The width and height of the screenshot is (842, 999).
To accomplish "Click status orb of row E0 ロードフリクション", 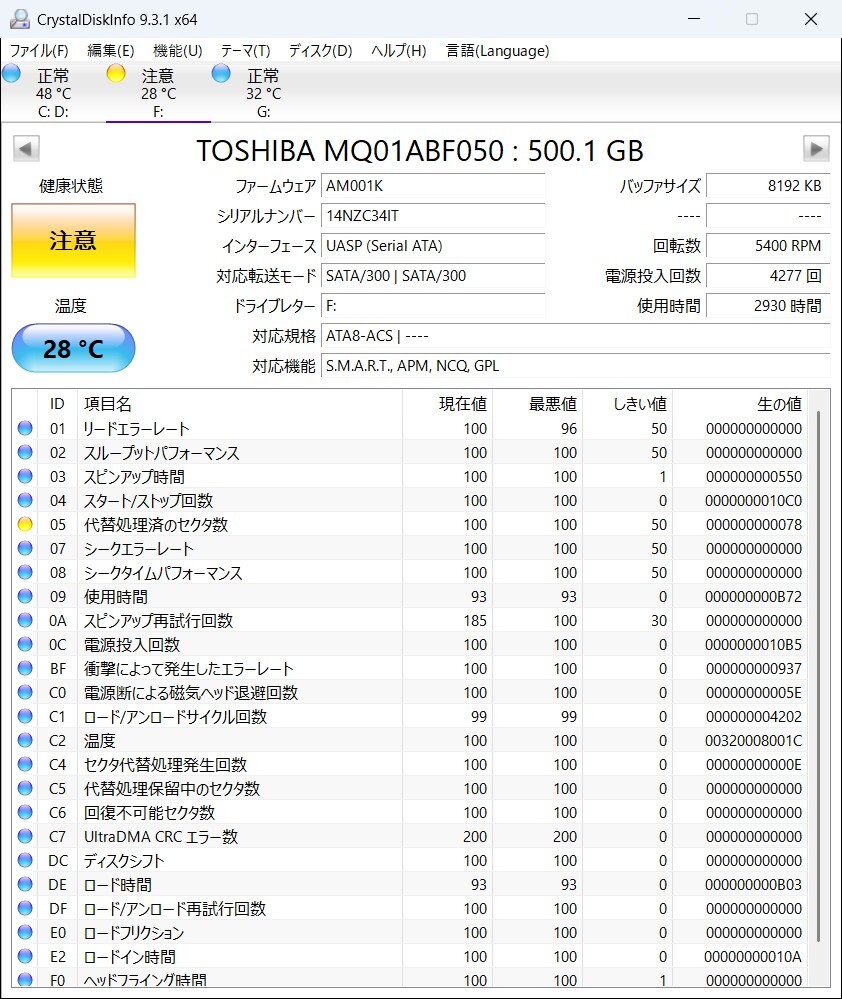I will coord(25,932).
